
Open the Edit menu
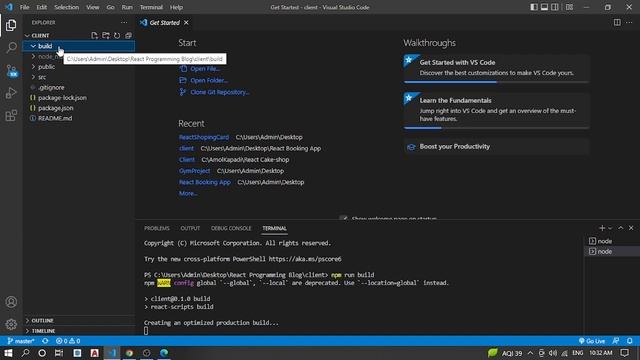[x=41, y=7]
